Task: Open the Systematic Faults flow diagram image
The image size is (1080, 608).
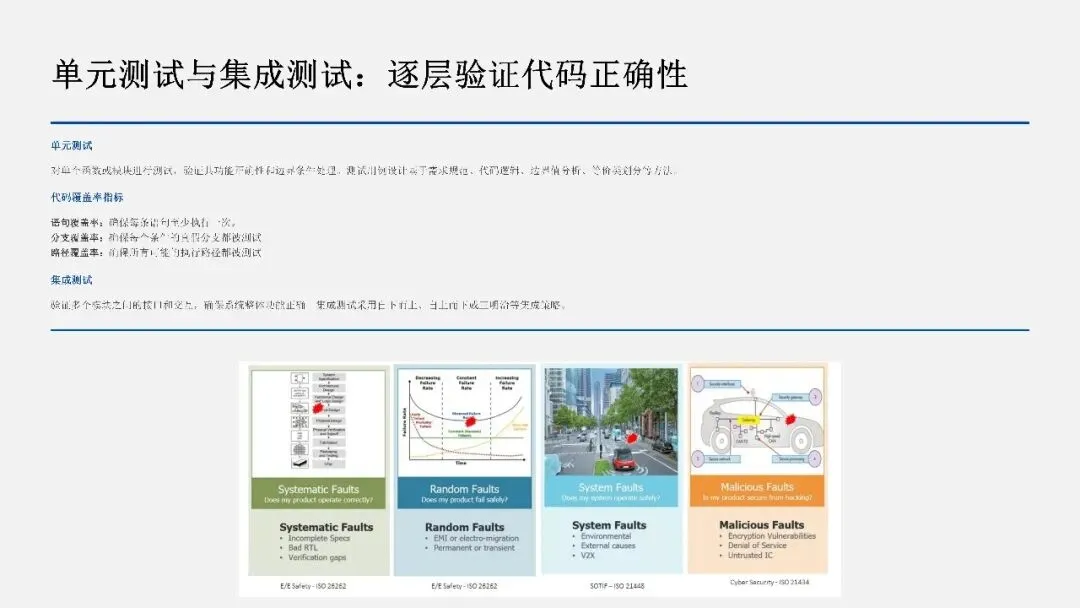Action: (x=318, y=422)
